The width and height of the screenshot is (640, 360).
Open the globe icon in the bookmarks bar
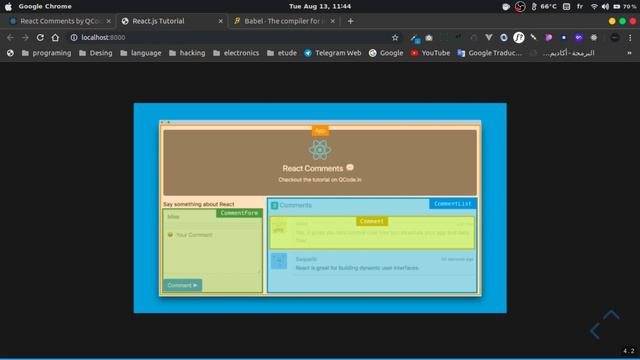click(x=10, y=53)
